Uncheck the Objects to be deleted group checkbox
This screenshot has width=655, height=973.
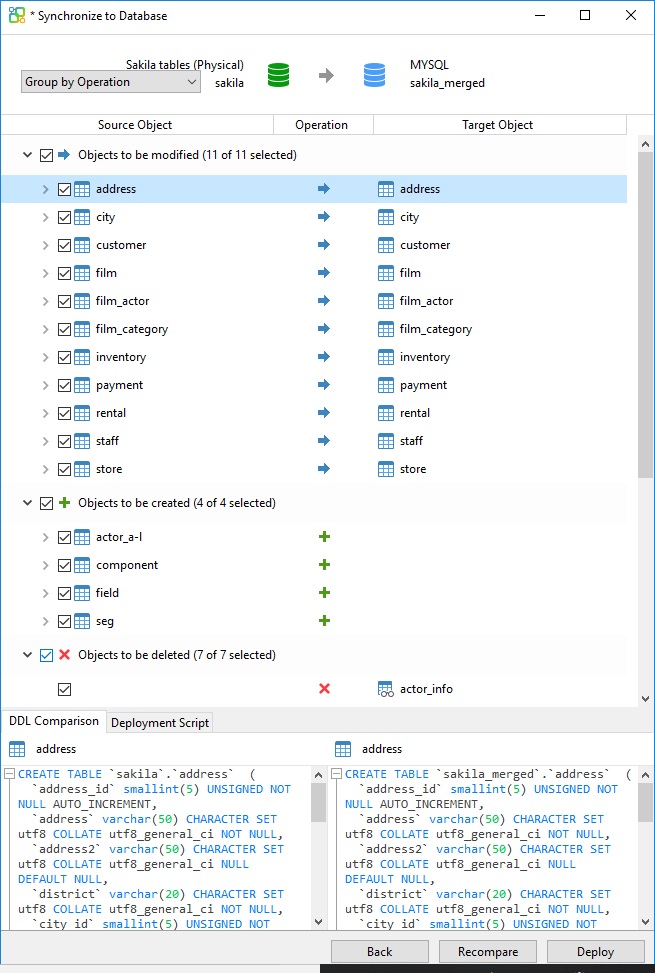click(x=46, y=655)
